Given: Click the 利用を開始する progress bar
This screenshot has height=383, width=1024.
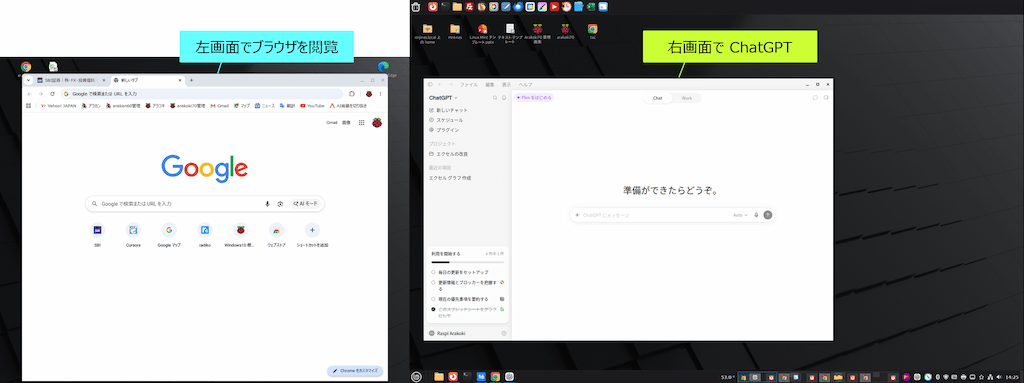Looking at the screenshot, I should coord(467,261).
